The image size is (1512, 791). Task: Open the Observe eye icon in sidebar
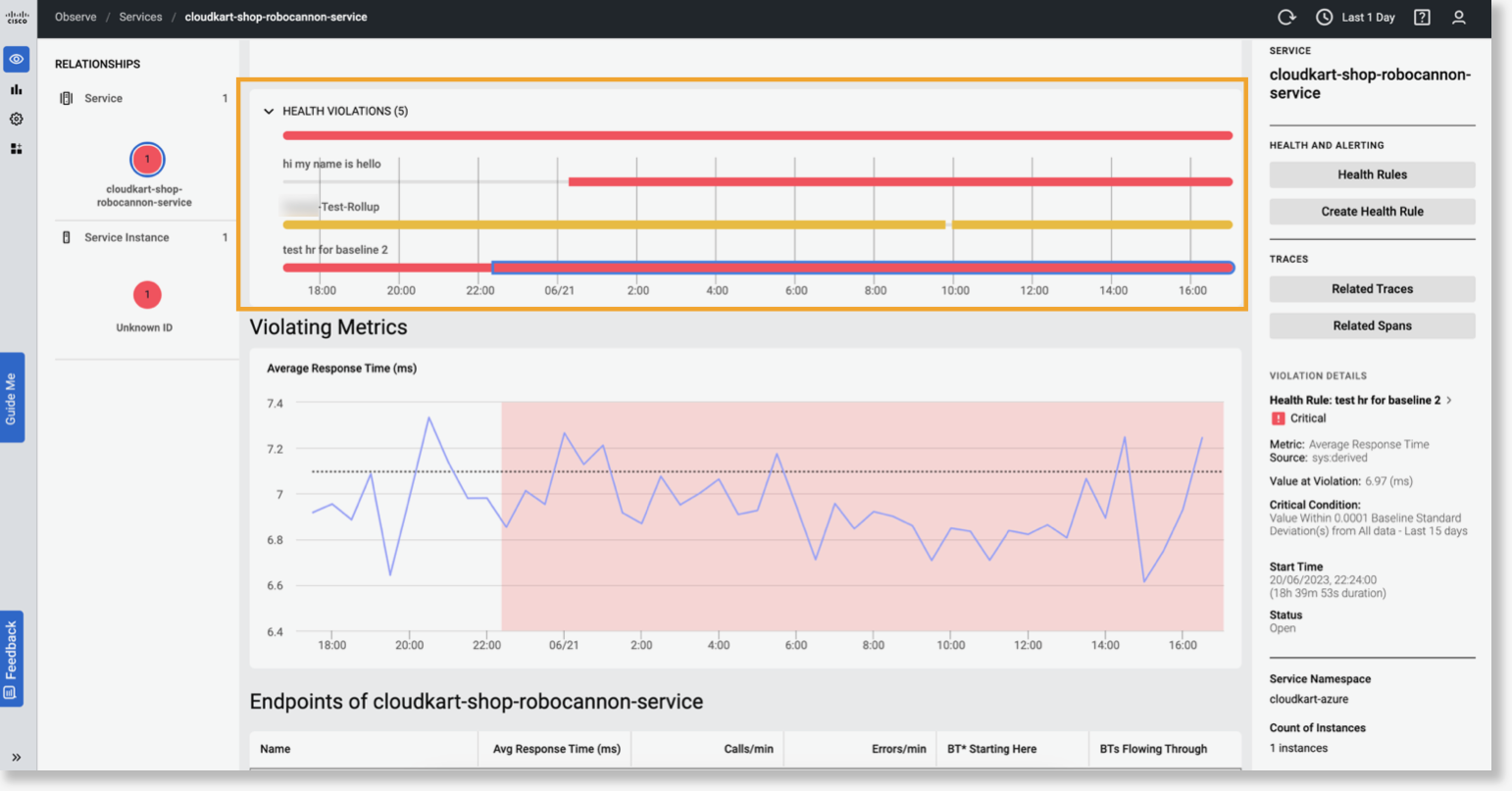(x=17, y=60)
